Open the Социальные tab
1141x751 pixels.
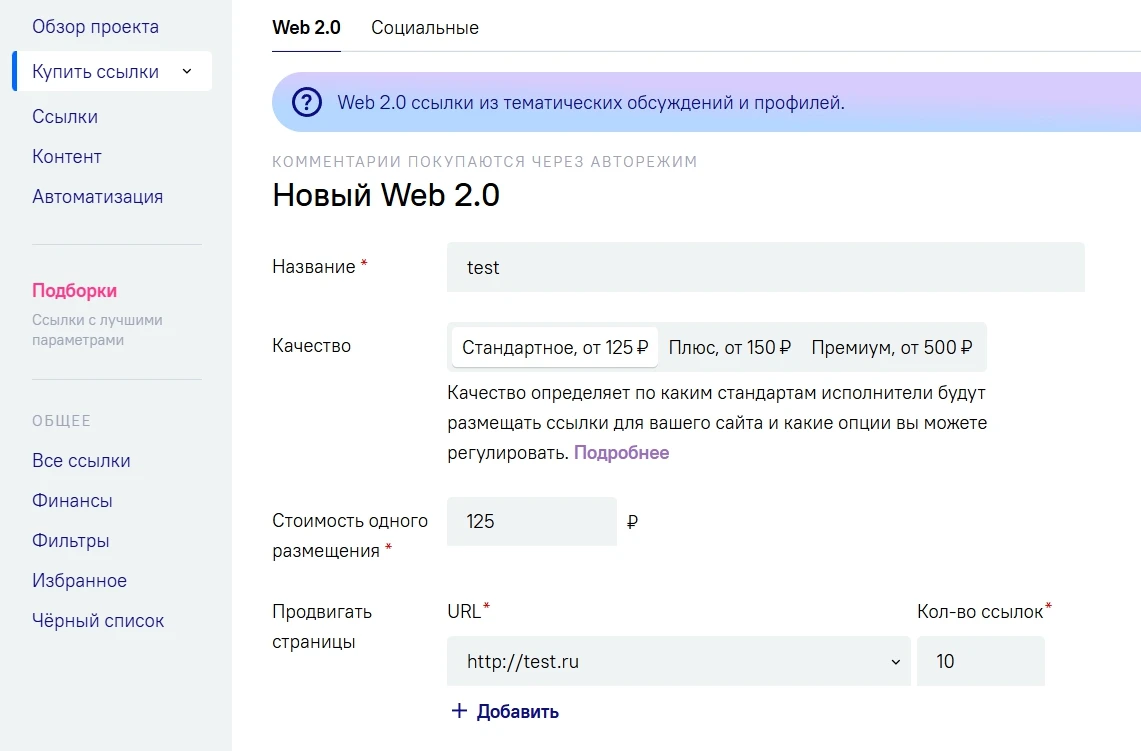[424, 28]
